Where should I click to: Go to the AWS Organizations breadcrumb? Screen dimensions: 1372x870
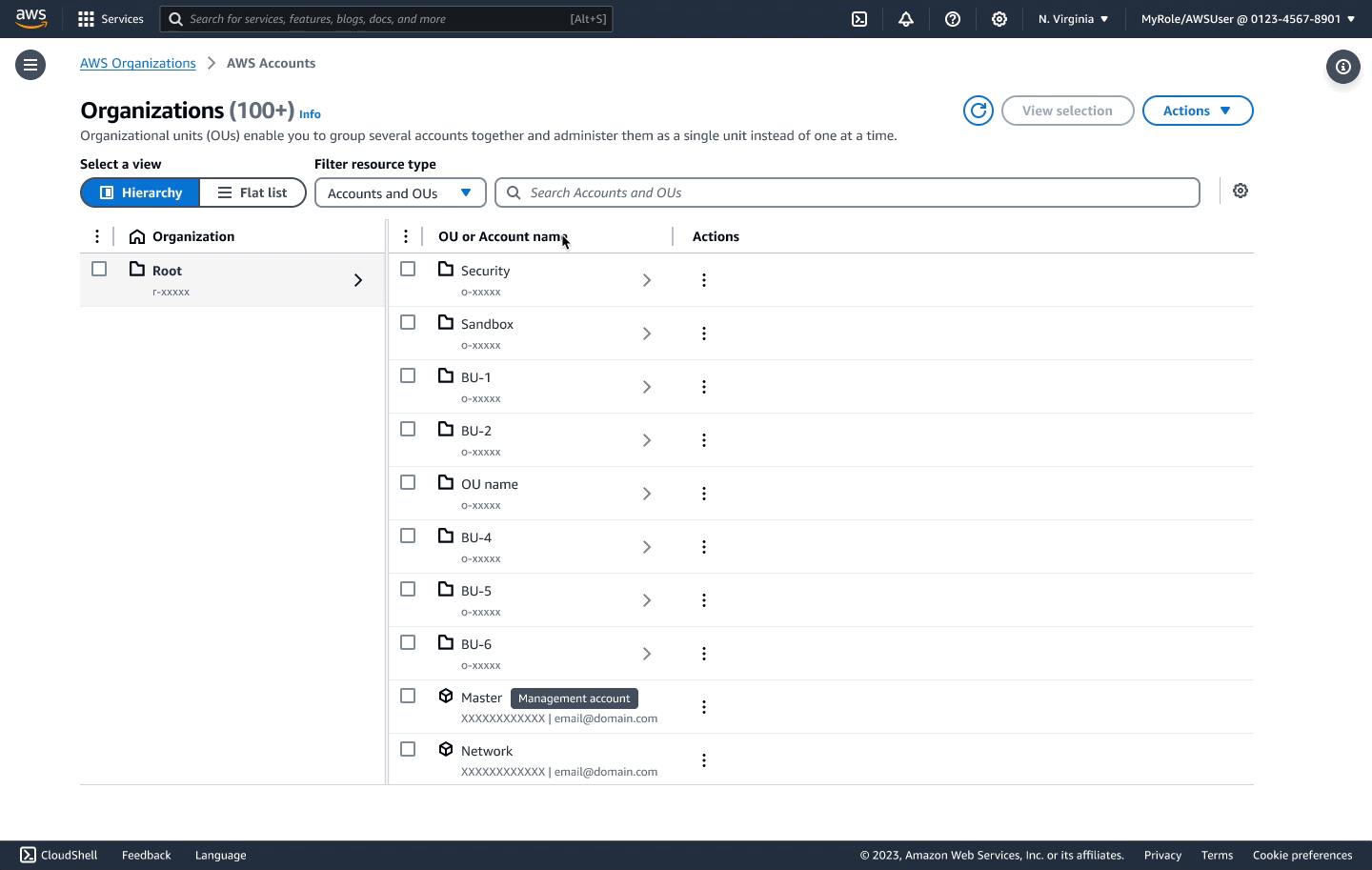(x=138, y=63)
